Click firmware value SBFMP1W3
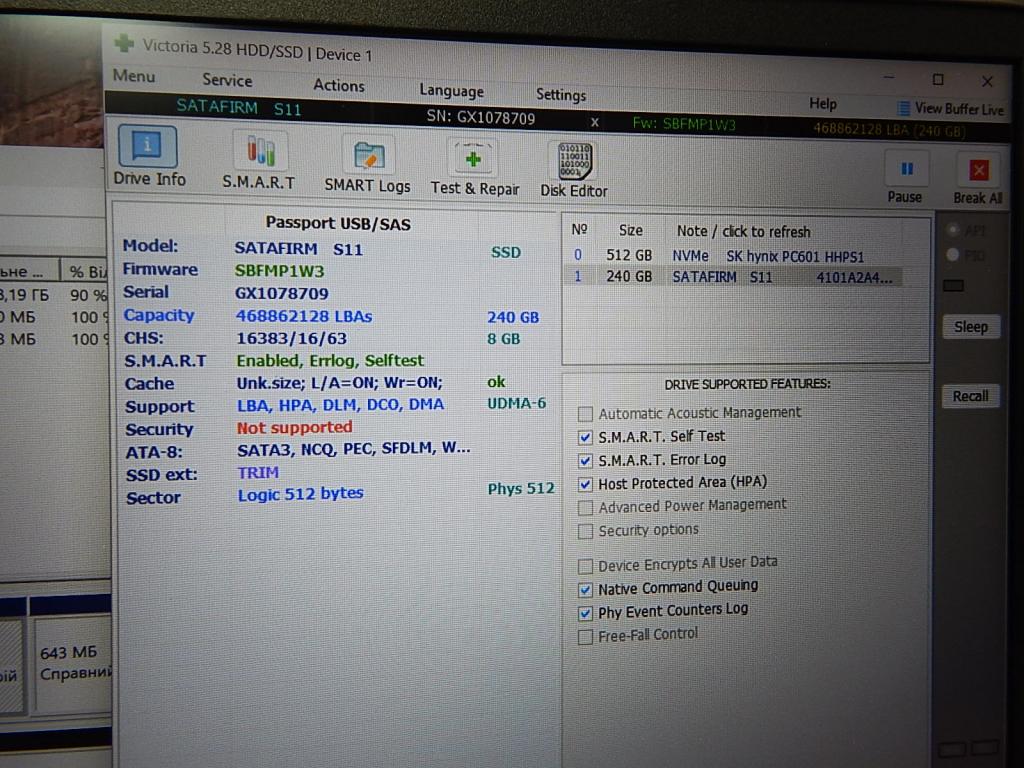 [x=279, y=271]
